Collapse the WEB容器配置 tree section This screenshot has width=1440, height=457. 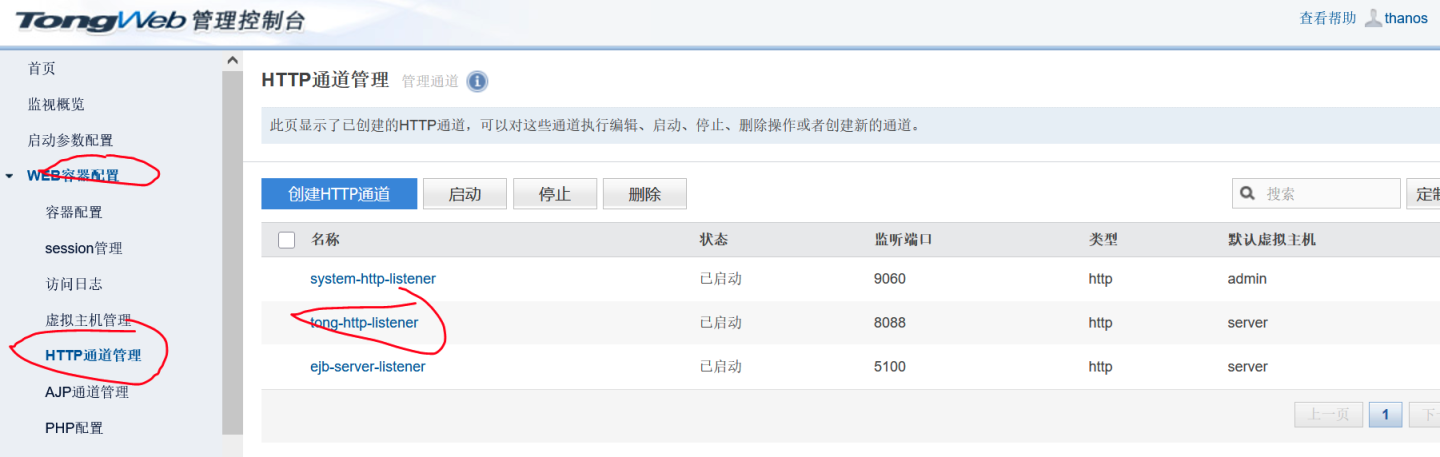click(x=10, y=177)
